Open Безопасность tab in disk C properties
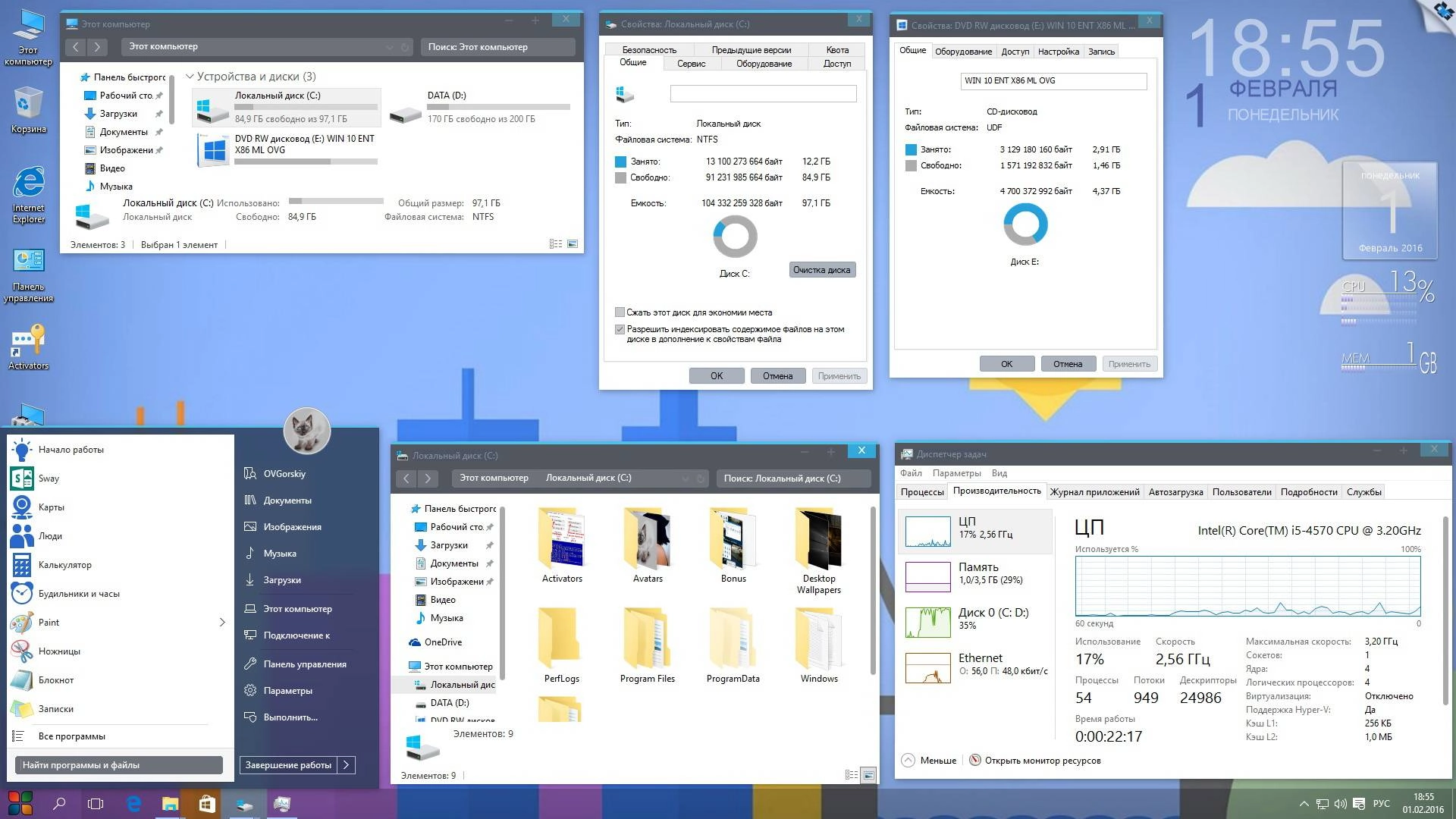The height and width of the screenshot is (819, 1456). pos(649,50)
